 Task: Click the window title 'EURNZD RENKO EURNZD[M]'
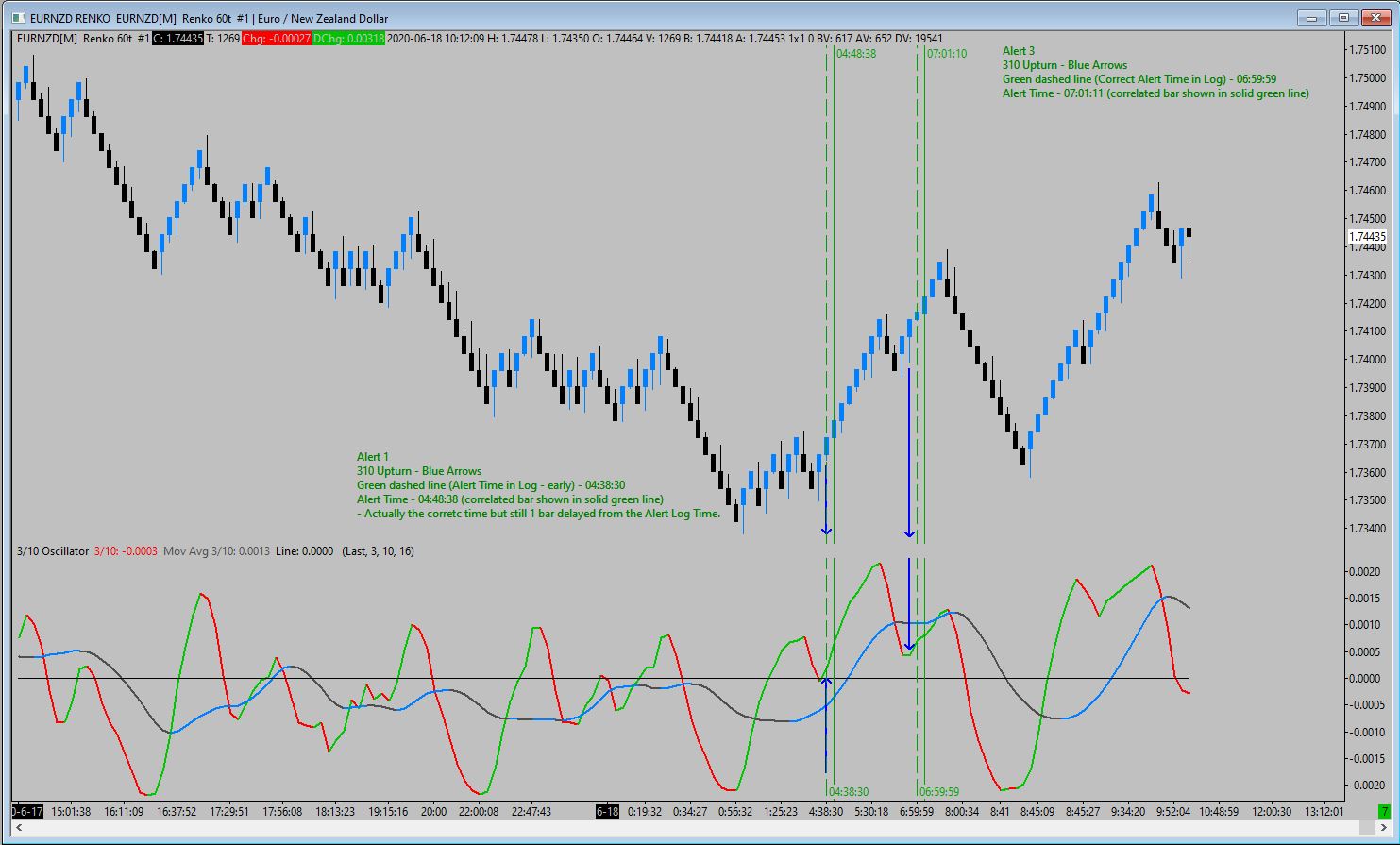103,19
